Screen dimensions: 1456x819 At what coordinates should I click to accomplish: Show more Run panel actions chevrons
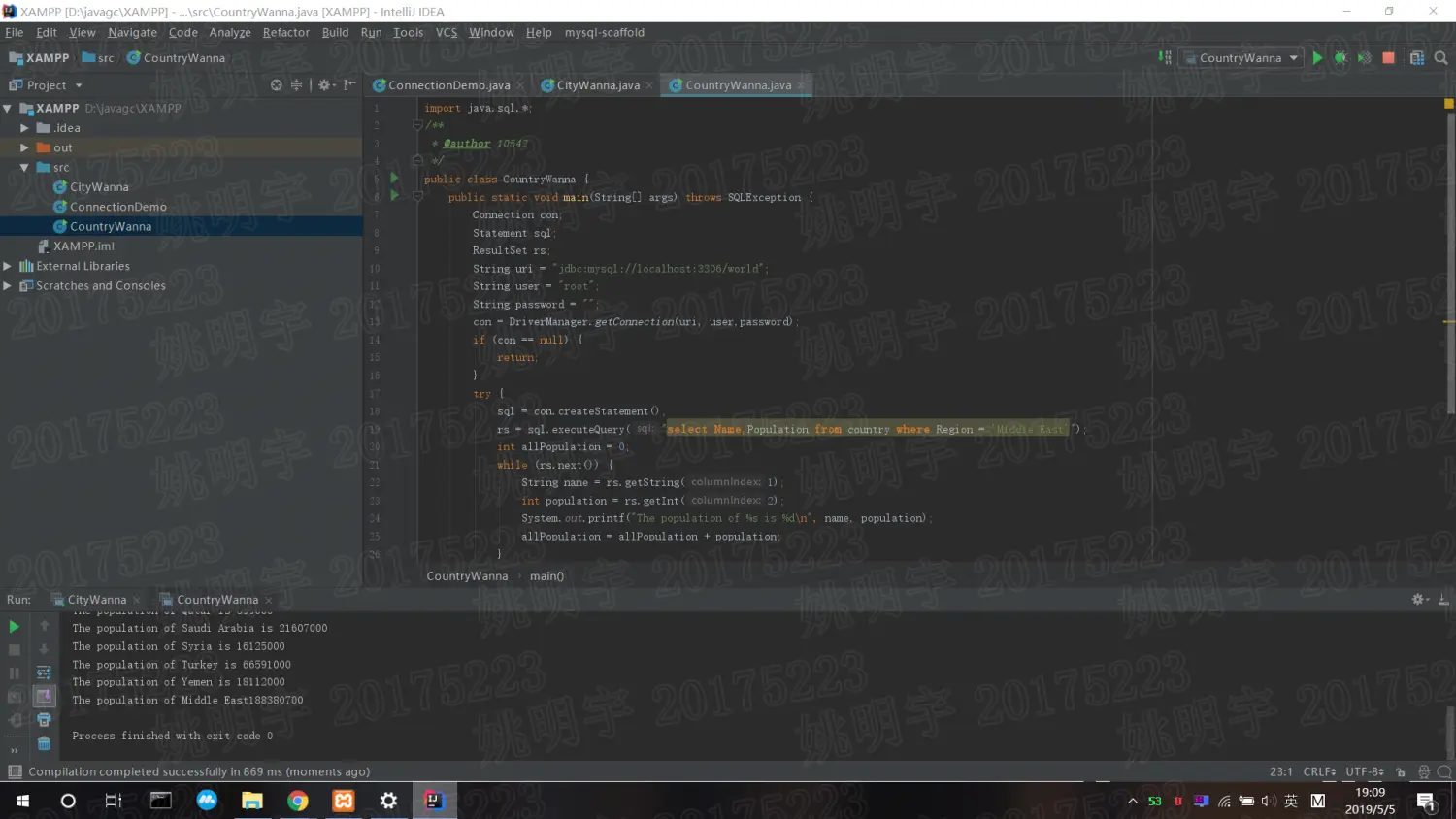(x=14, y=749)
